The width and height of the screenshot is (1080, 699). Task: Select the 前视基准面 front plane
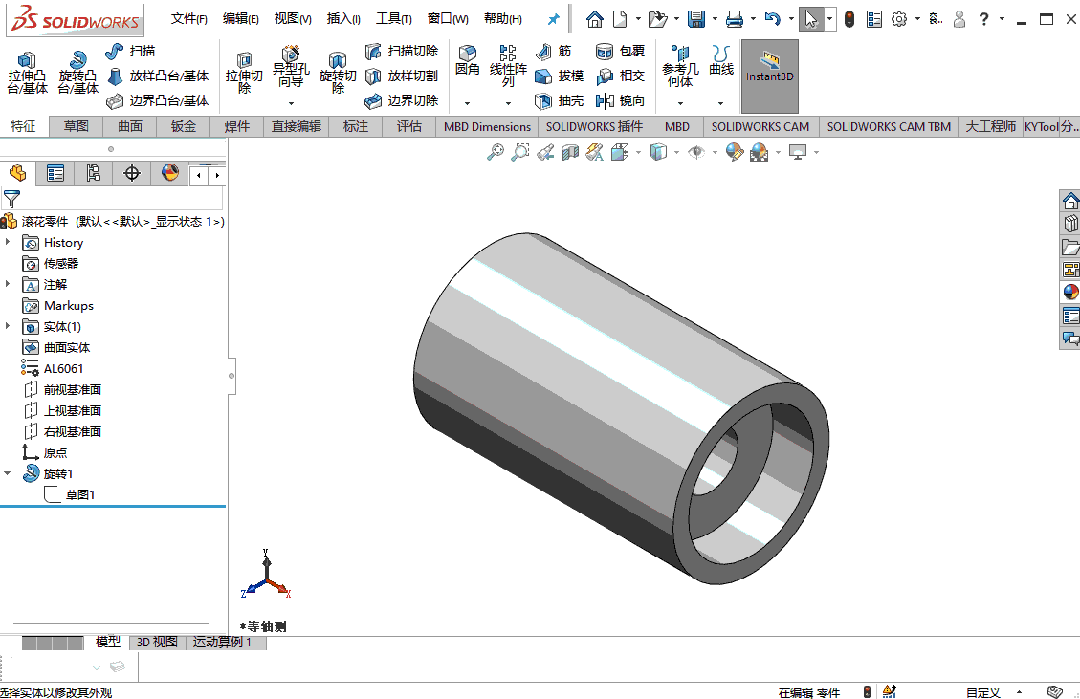point(72,390)
